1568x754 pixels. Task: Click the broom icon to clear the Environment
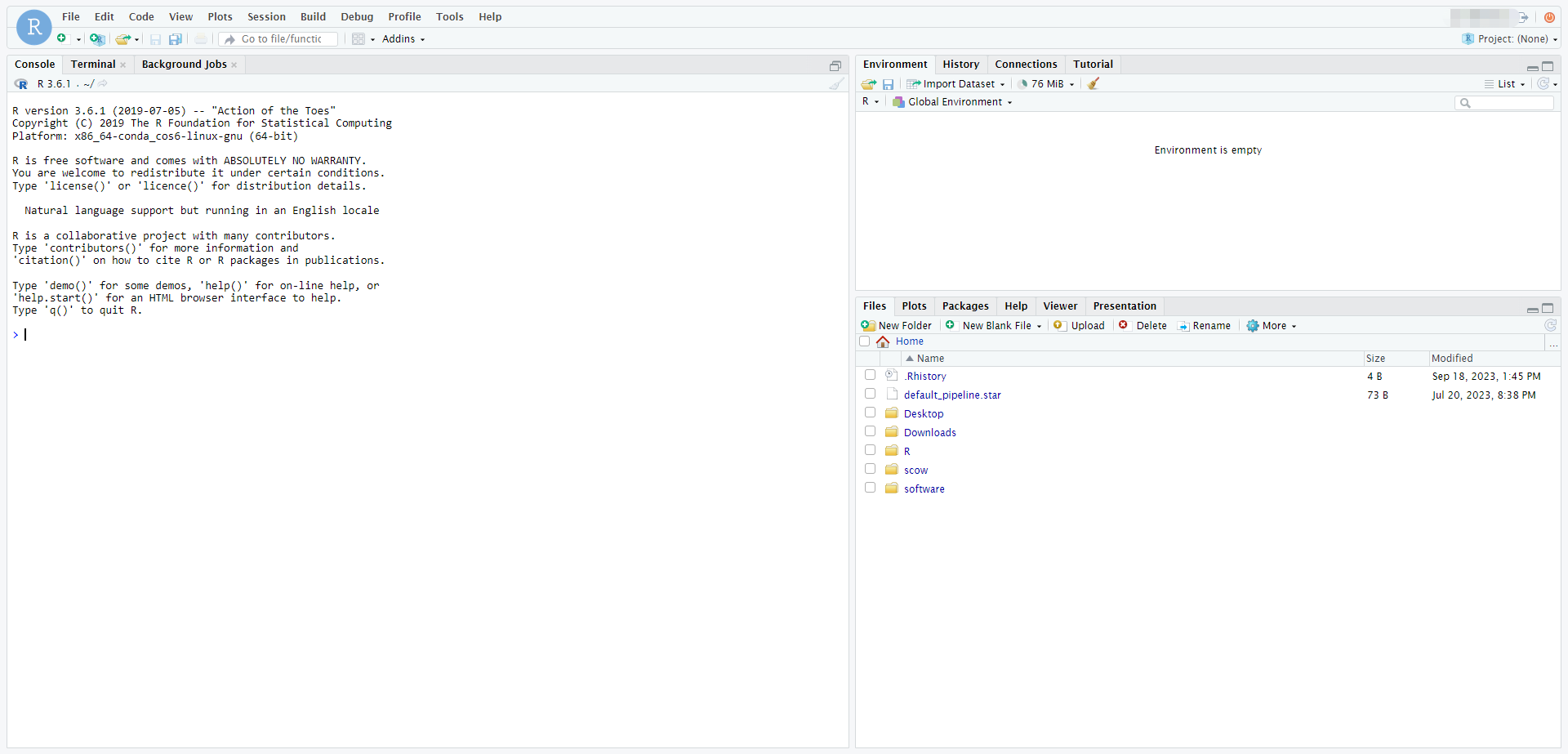1094,83
